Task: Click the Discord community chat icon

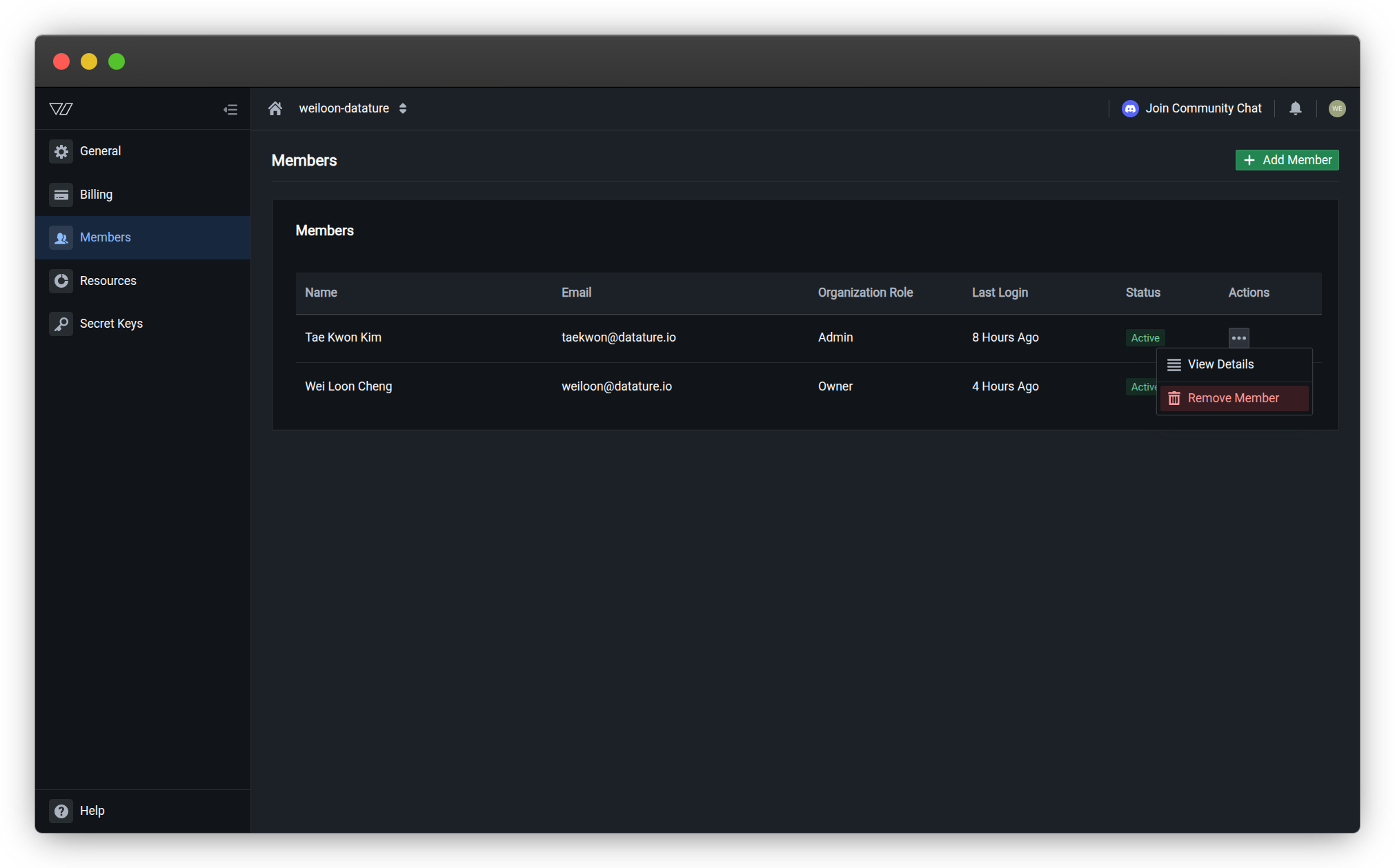Action: point(1130,108)
